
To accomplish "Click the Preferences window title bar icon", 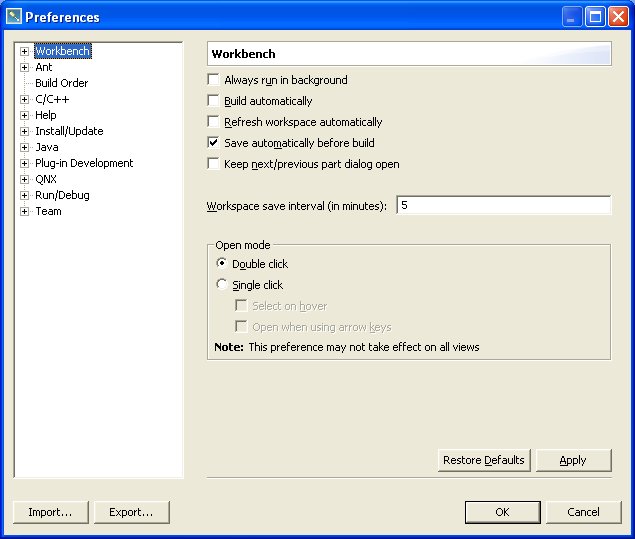I will (x=13, y=17).
